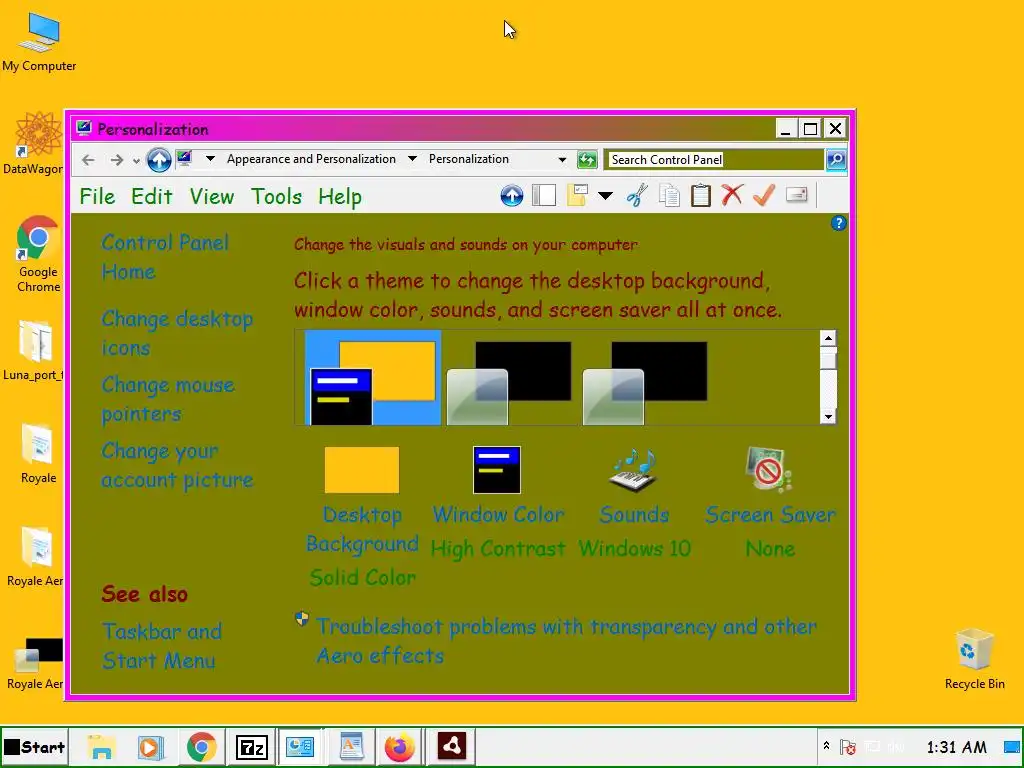Expand the arrow after Appearance and Personalization
The width and height of the screenshot is (1024, 768).
[412, 159]
